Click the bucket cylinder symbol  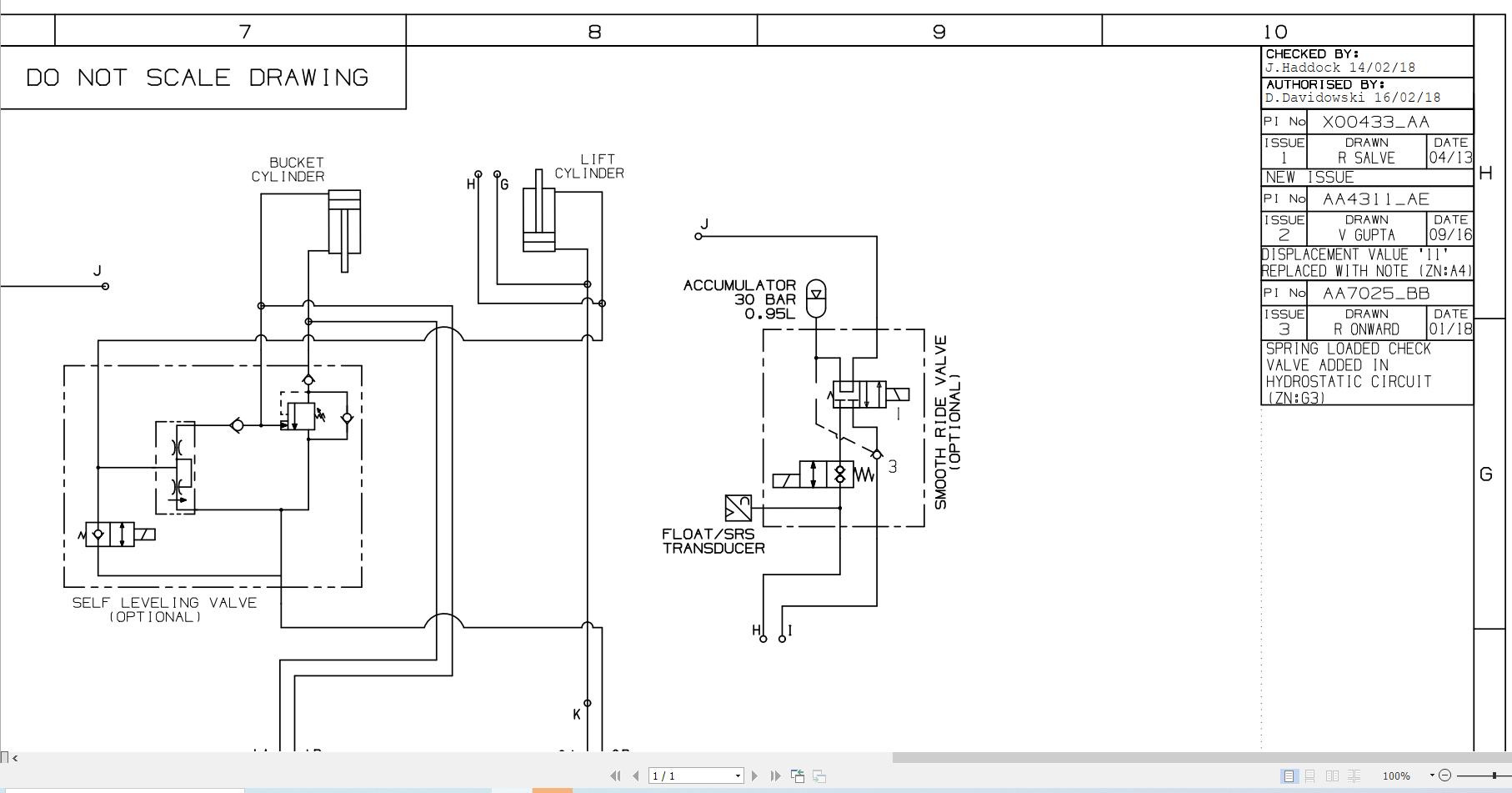(x=344, y=230)
